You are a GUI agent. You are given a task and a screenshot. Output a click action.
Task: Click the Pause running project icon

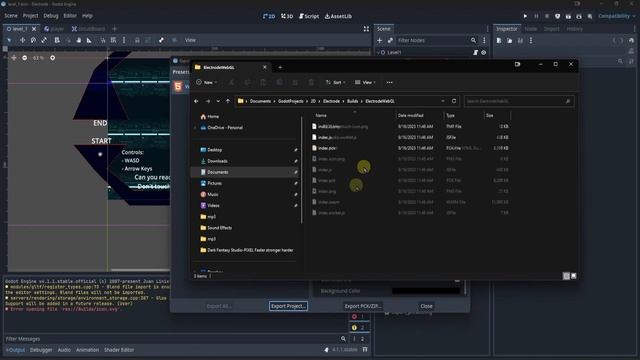[x=536, y=16]
